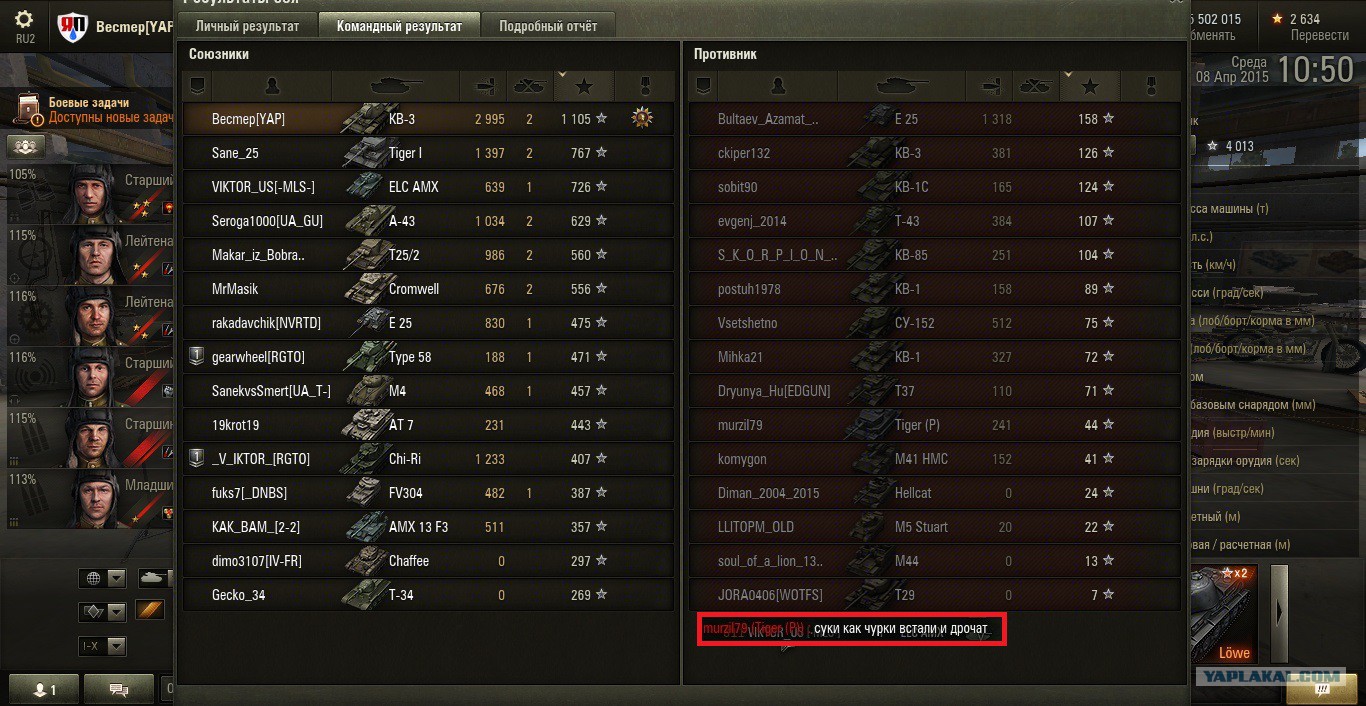Switch to Личный результат tab

[x=247, y=26]
